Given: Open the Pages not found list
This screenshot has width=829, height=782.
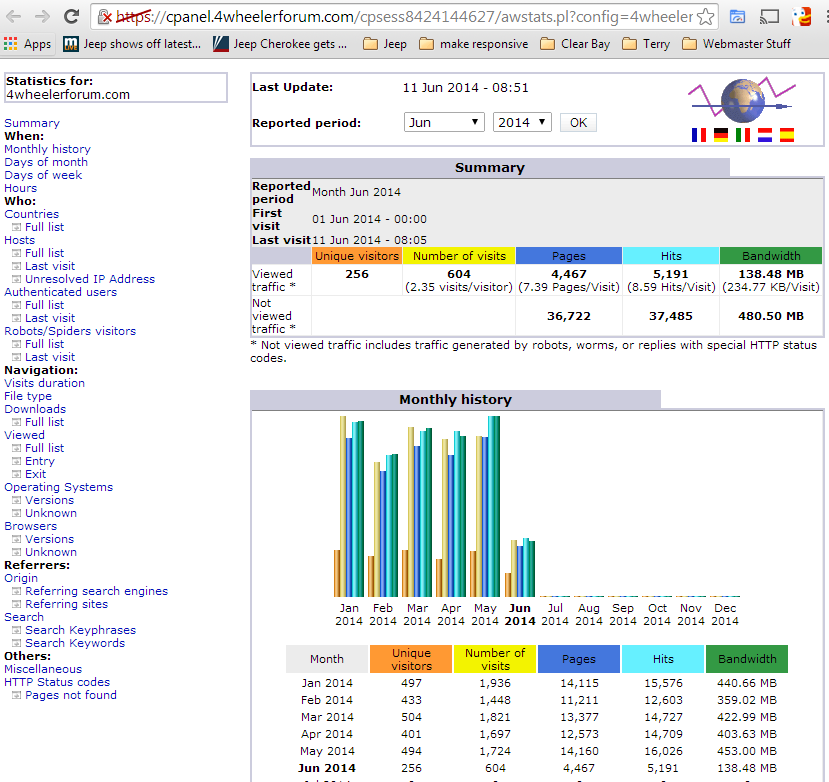Looking at the screenshot, I should click(71, 695).
